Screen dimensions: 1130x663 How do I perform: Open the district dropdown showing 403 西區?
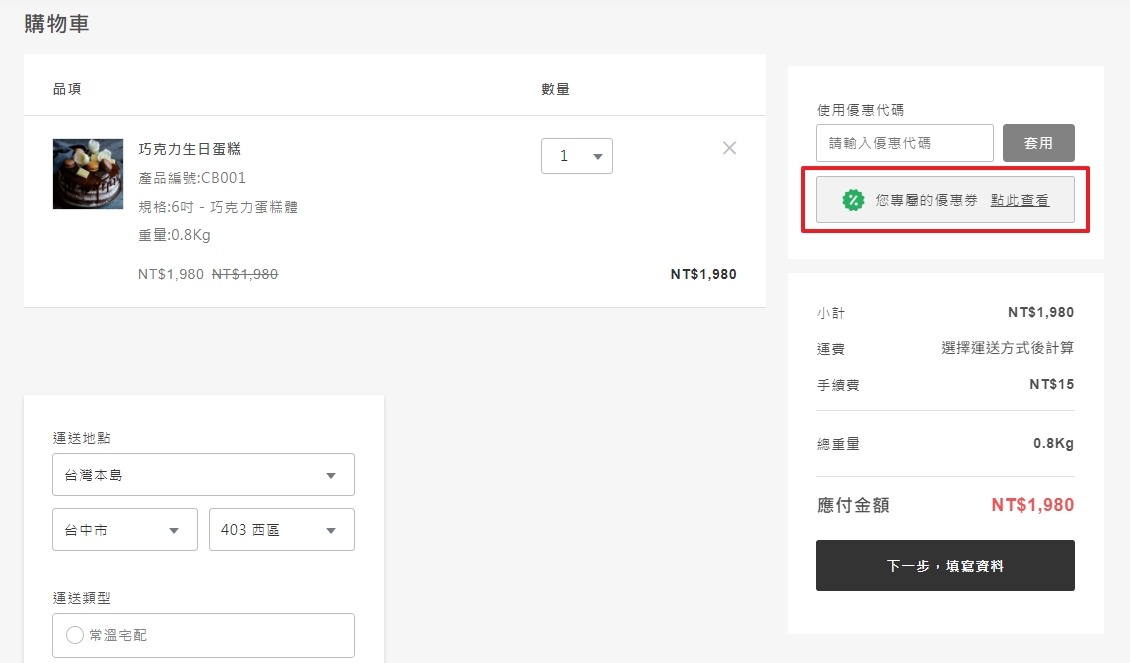point(281,529)
